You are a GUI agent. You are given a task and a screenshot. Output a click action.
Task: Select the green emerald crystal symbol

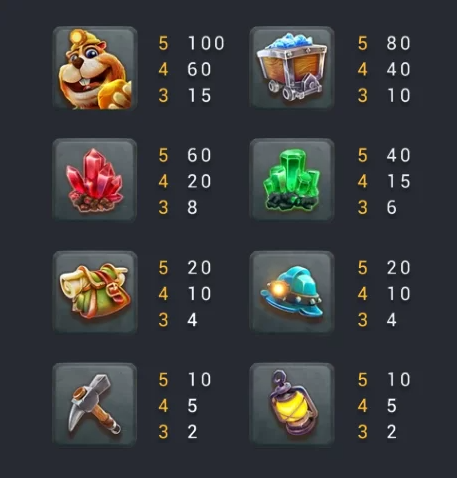click(292, 180)
